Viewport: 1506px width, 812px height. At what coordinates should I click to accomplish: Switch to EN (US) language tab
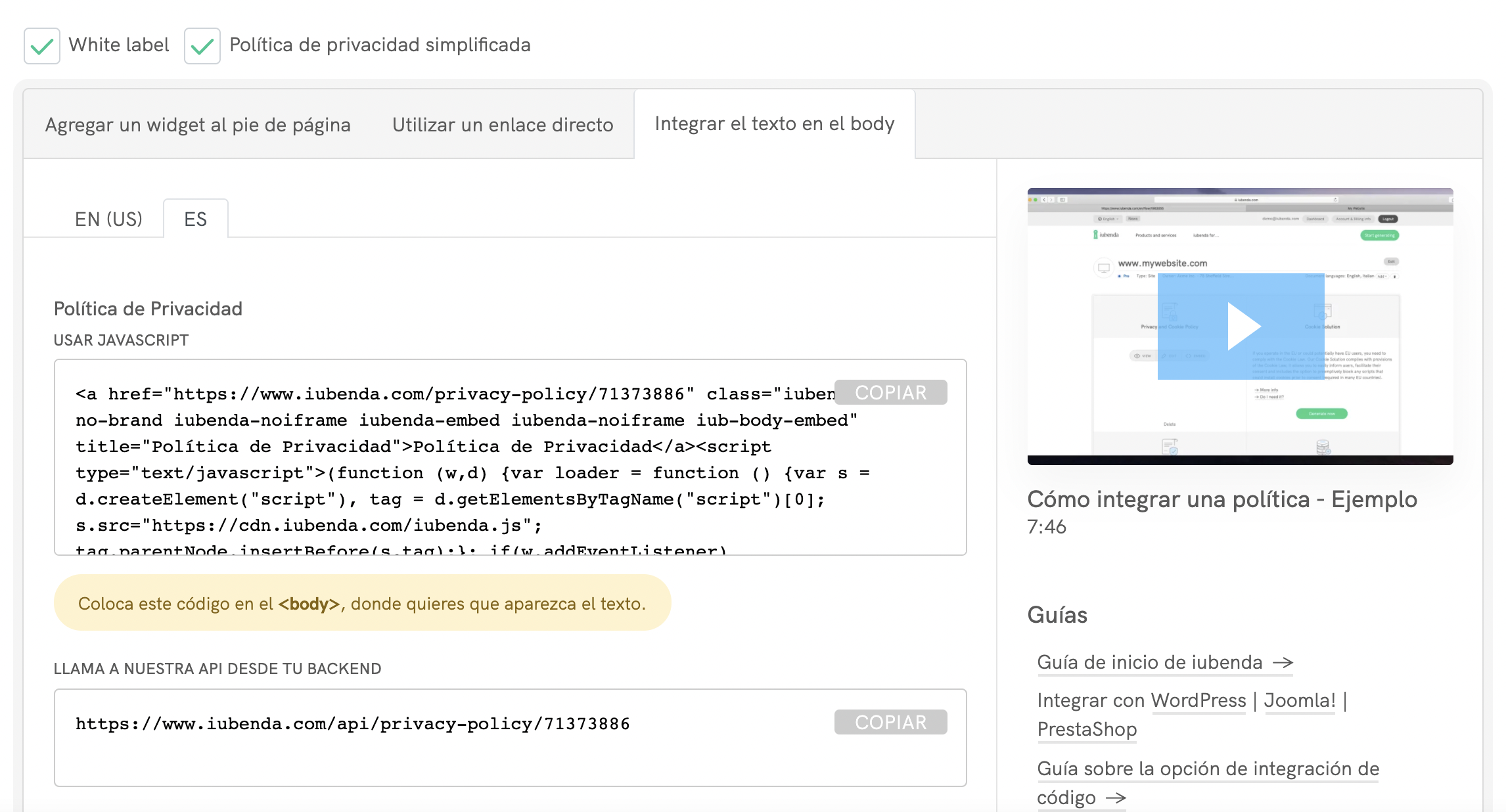pyautogui.click(x=108, y=219)
